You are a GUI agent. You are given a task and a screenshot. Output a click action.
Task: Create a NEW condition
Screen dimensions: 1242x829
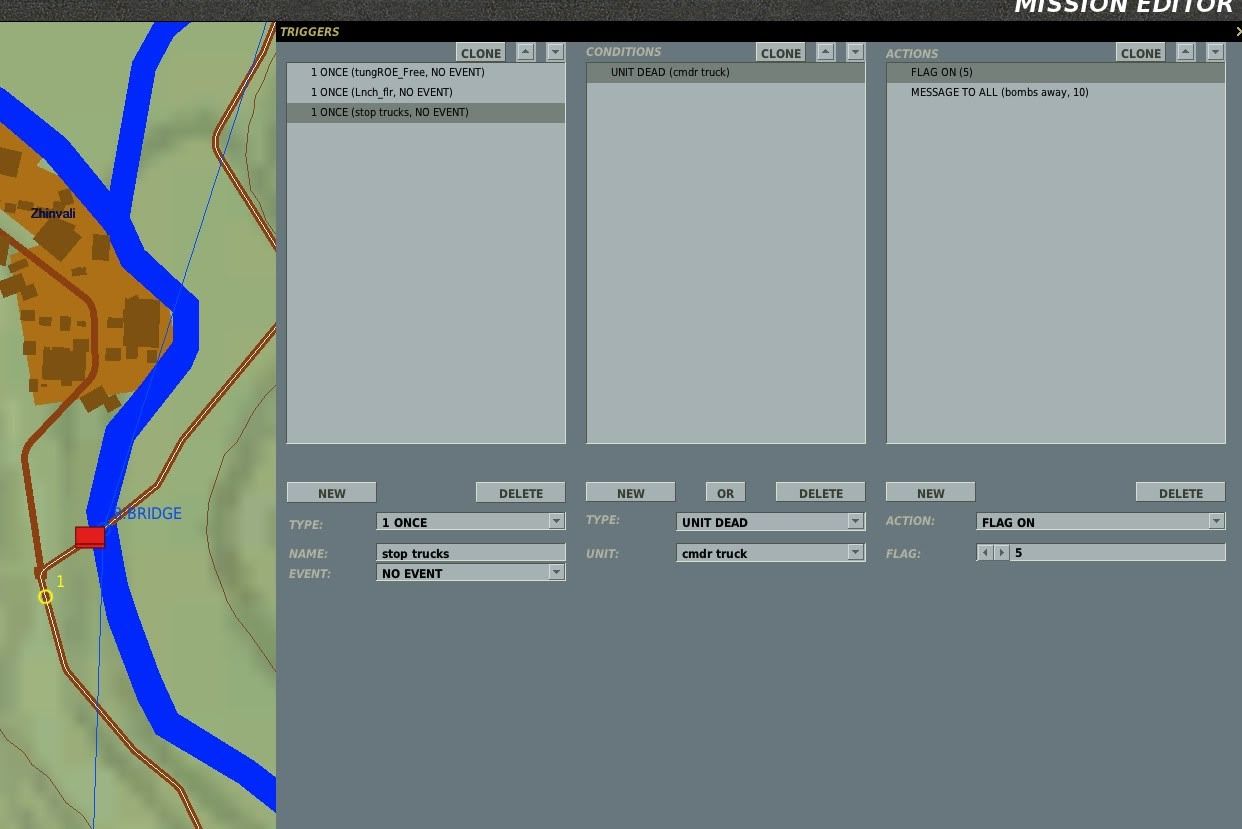pos(631,493)
